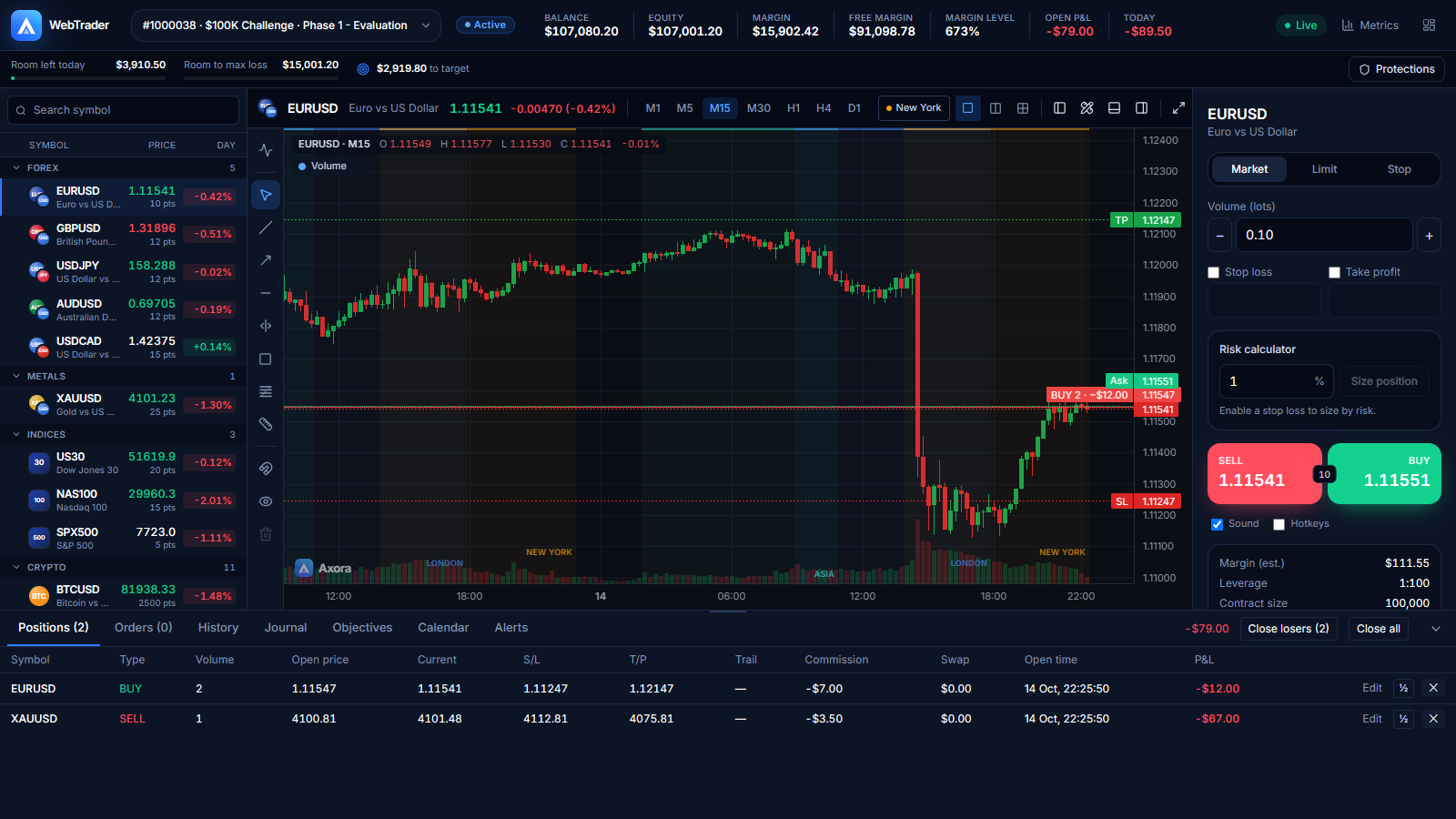Select the Limit order type tab
The width and height of the screenshot is (1456, 819).
pos(1324,169)
